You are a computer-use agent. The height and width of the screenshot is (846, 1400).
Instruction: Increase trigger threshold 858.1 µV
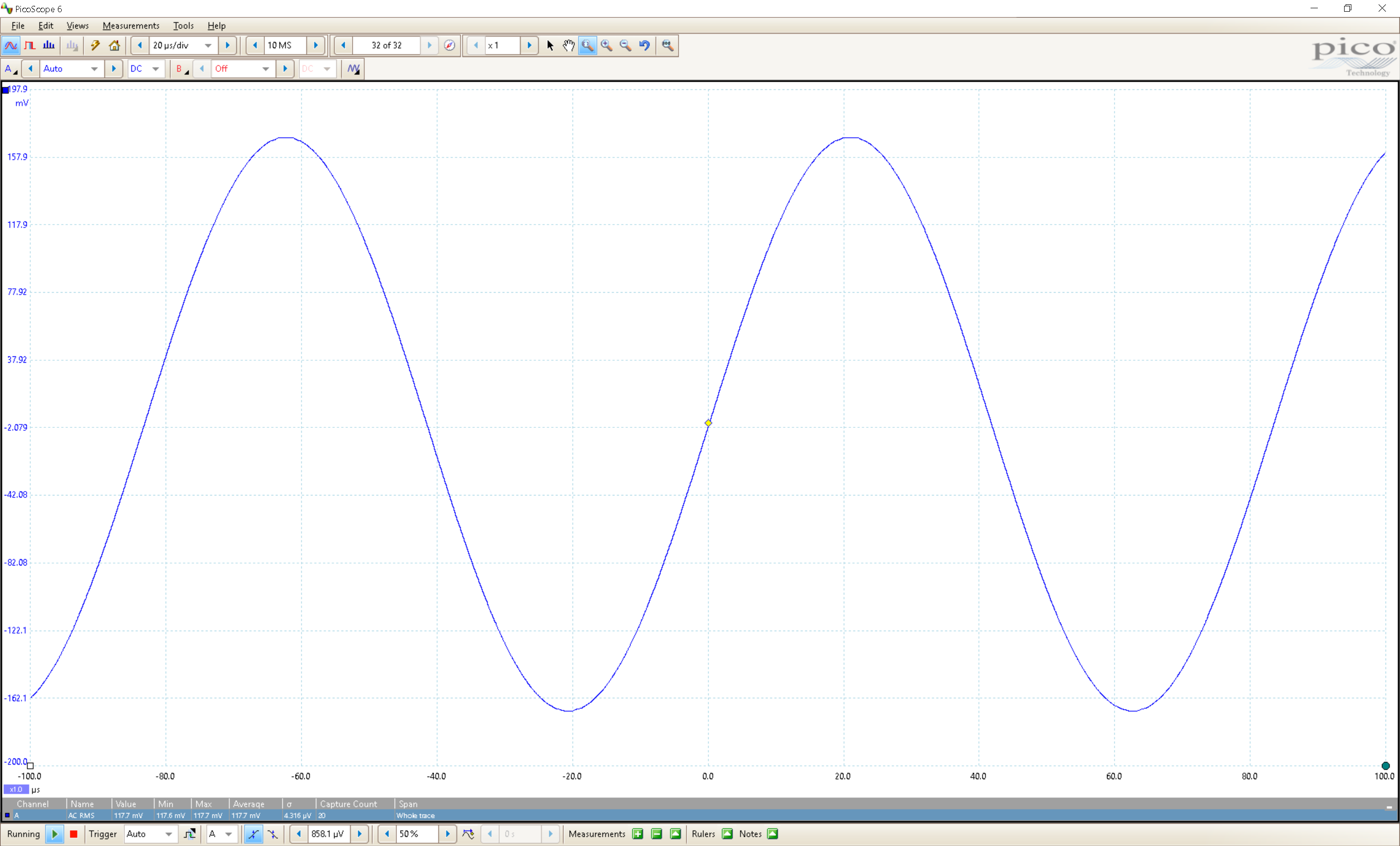pos(360,834)
